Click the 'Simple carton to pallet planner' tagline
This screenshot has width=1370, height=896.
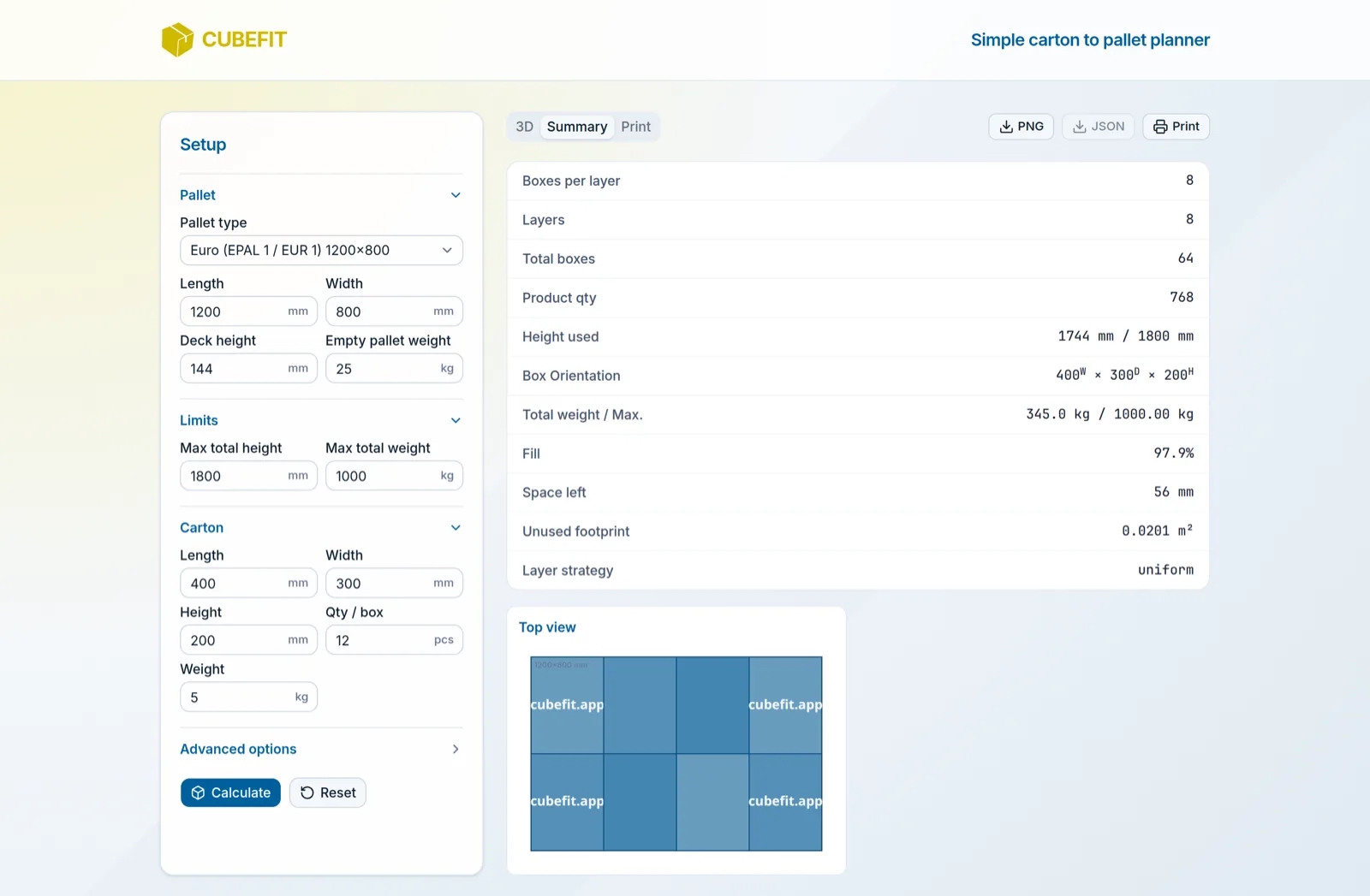tap(1090, 39)
